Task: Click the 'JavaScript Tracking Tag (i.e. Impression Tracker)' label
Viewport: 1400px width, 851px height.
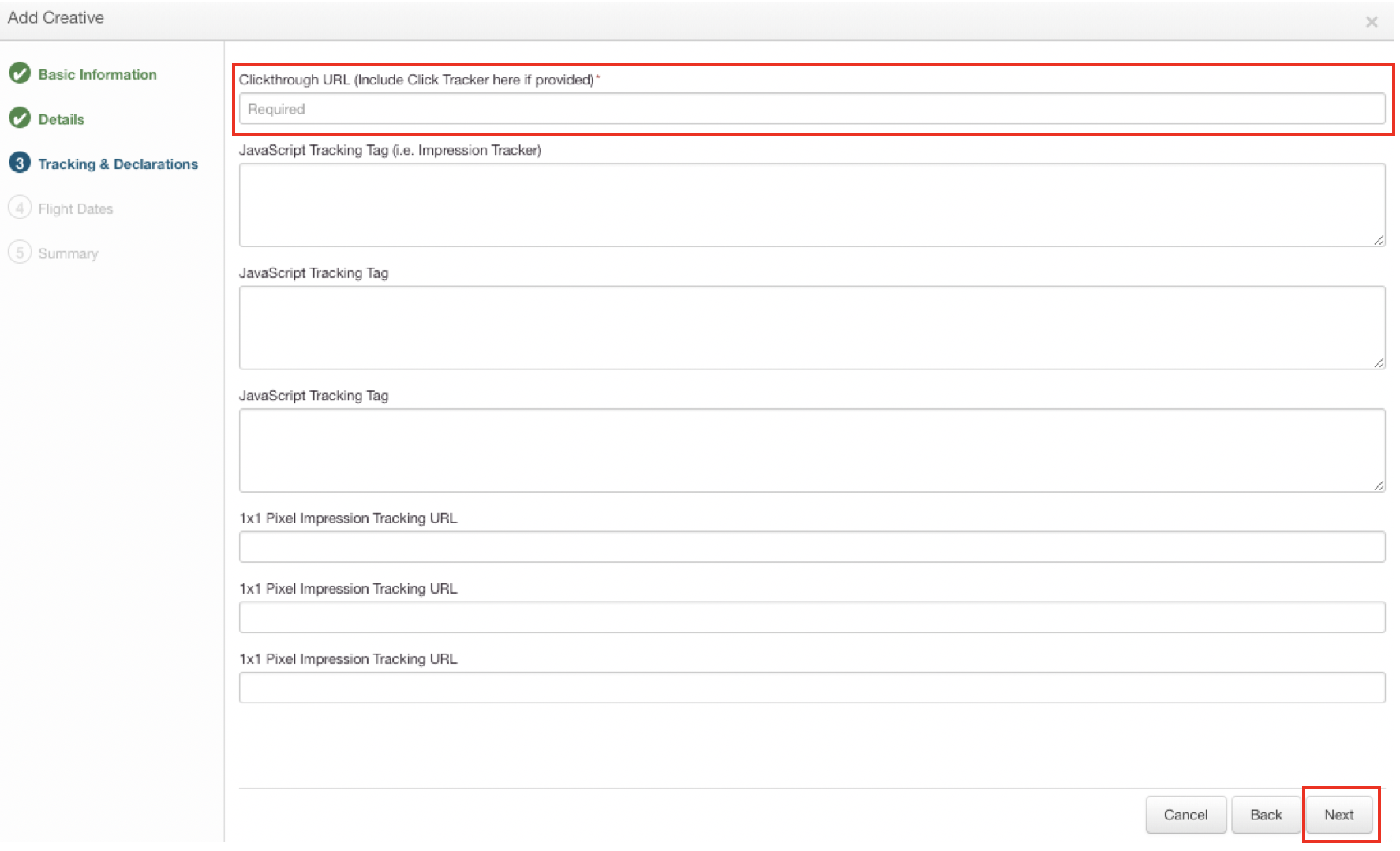Action: pos(390,150)
